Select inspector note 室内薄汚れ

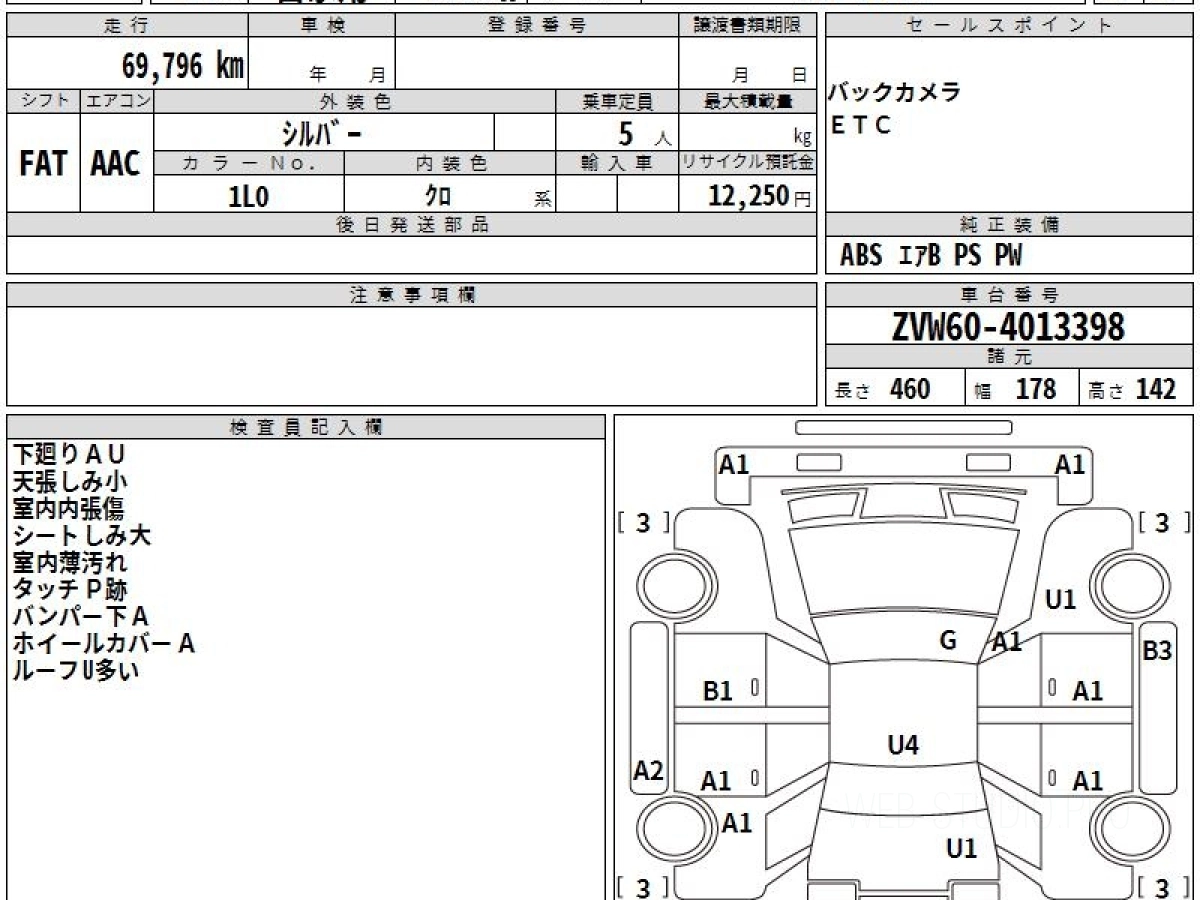69,562
